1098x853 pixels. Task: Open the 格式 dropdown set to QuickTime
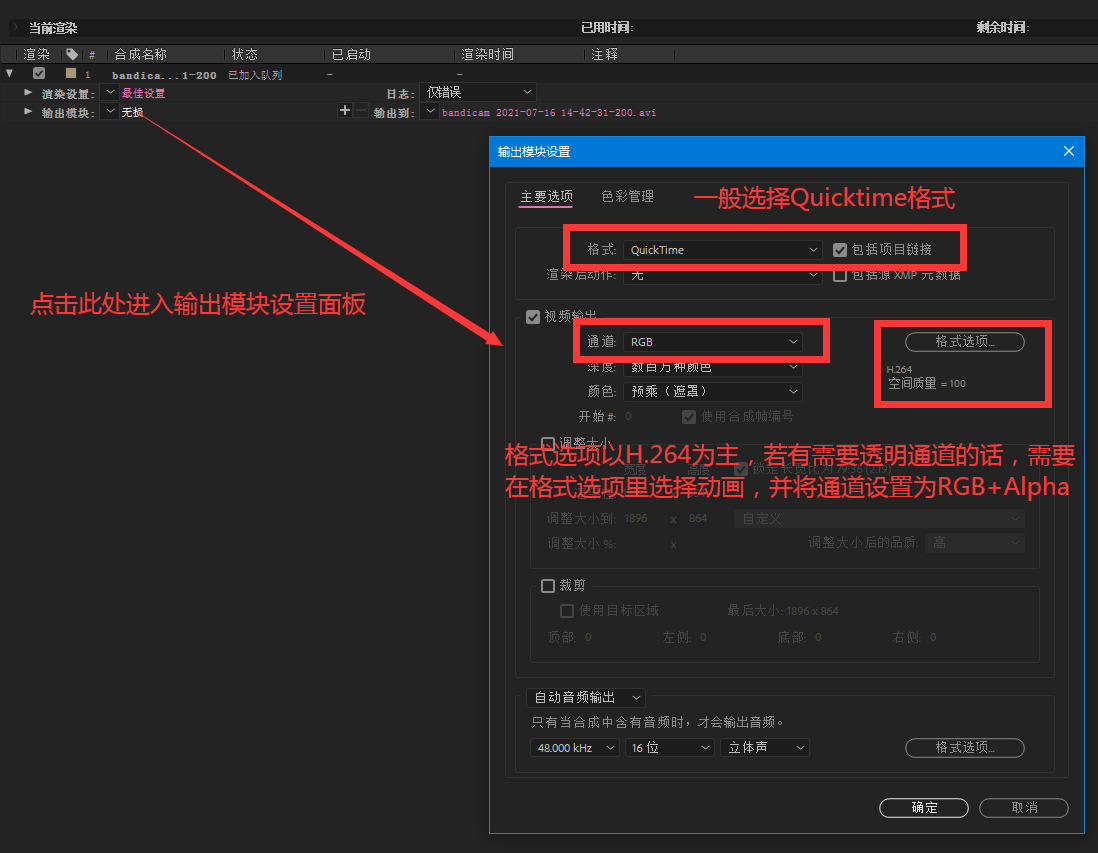pyautogui.click(x=722, y=250)
